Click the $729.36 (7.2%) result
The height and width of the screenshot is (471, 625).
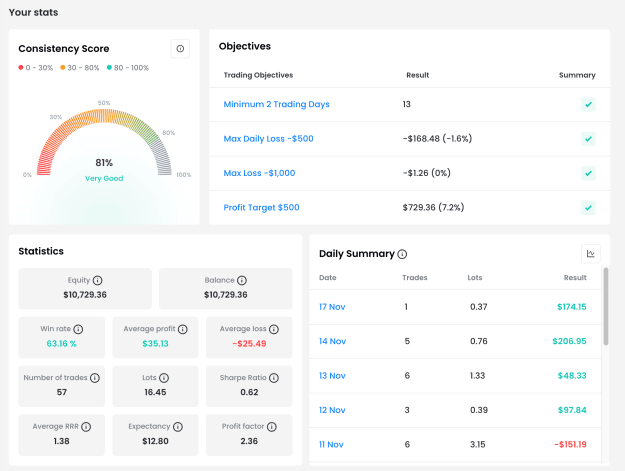pyautogui.click(x=433, y=207)
